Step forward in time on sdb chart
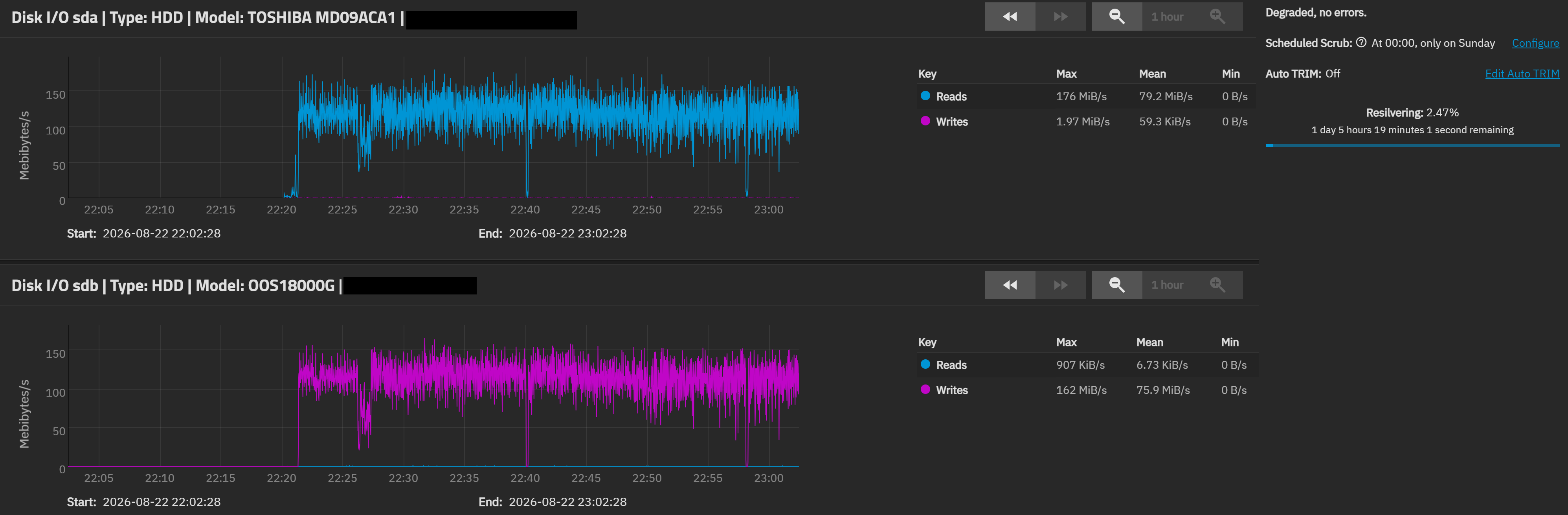This screenshot has width=1568, height=515. click(1060, 285)
